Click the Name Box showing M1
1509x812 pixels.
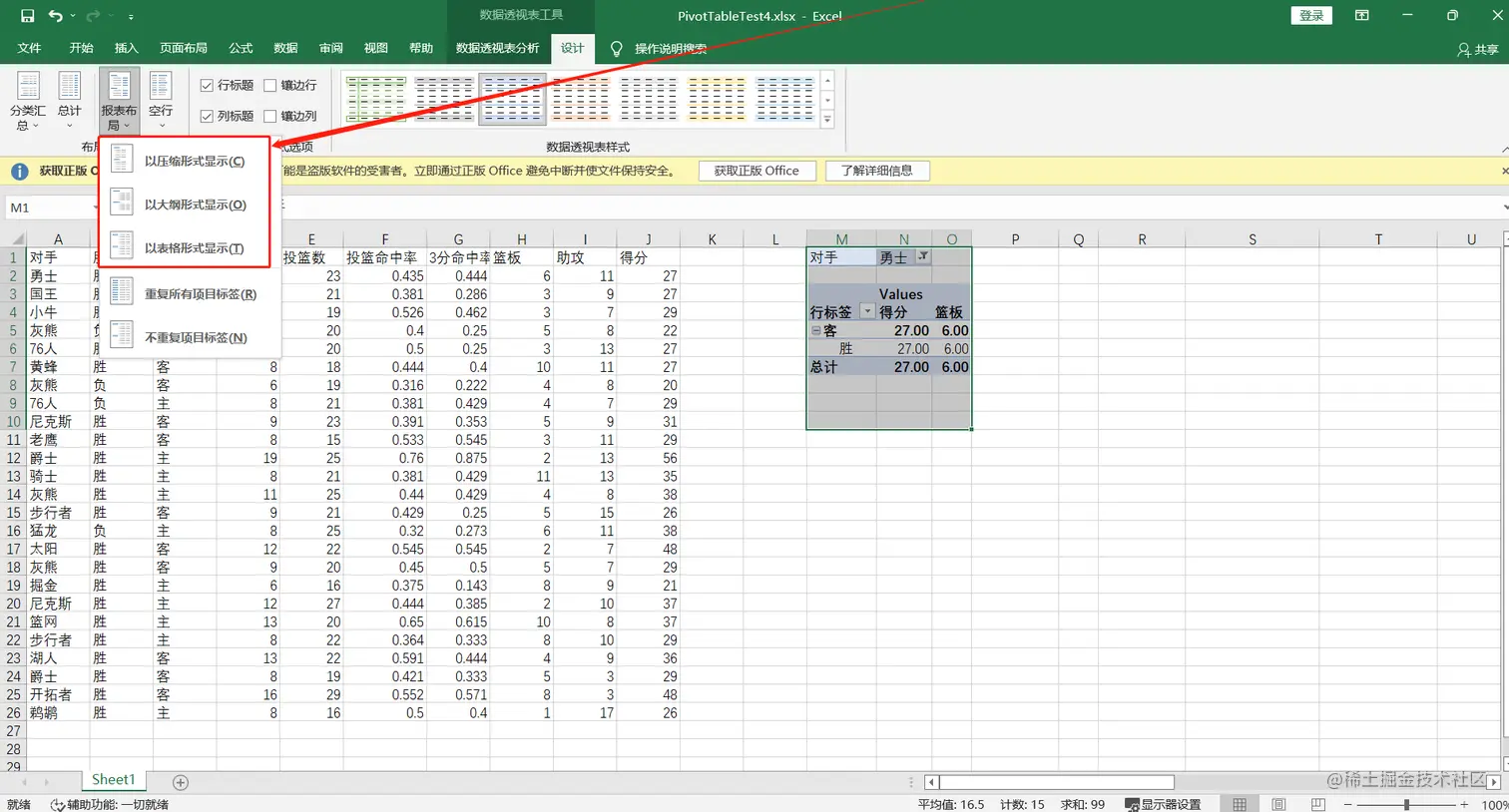pos(50,207)
